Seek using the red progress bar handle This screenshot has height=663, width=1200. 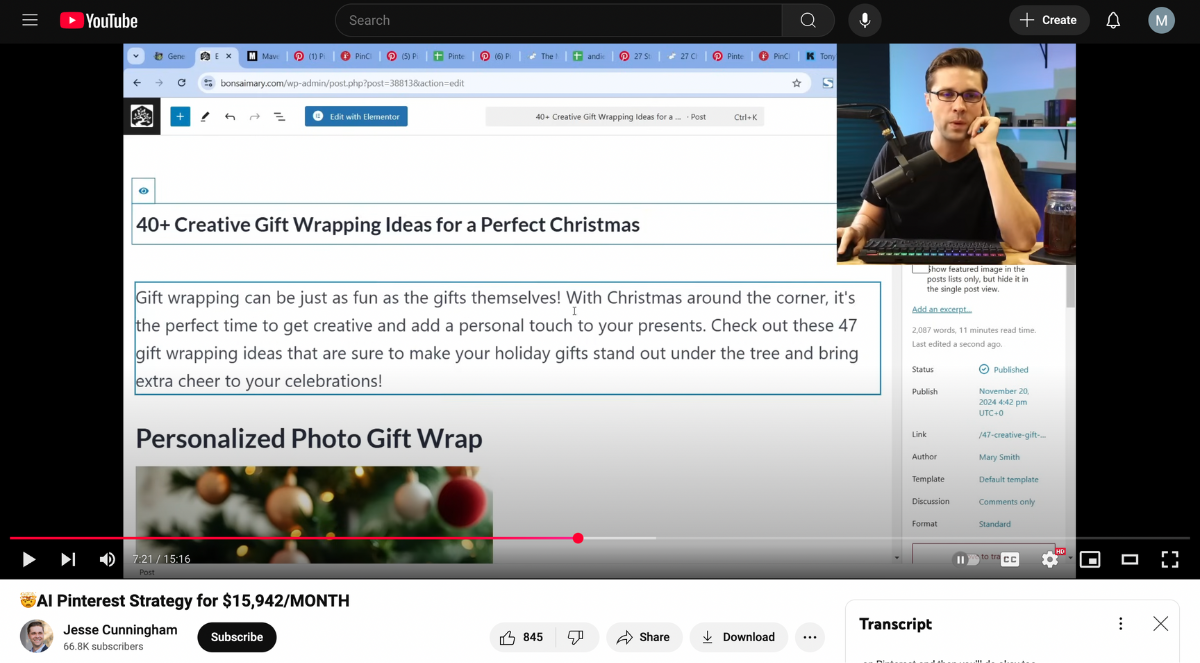click(578, 538)
